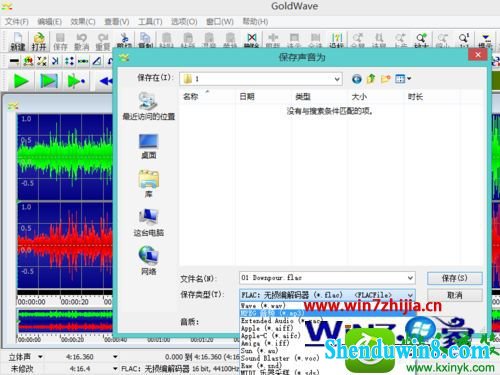This screenshot has height=375, width=500.
Task: Open the 文件(F) menu
Action: (x=17, y=22)
